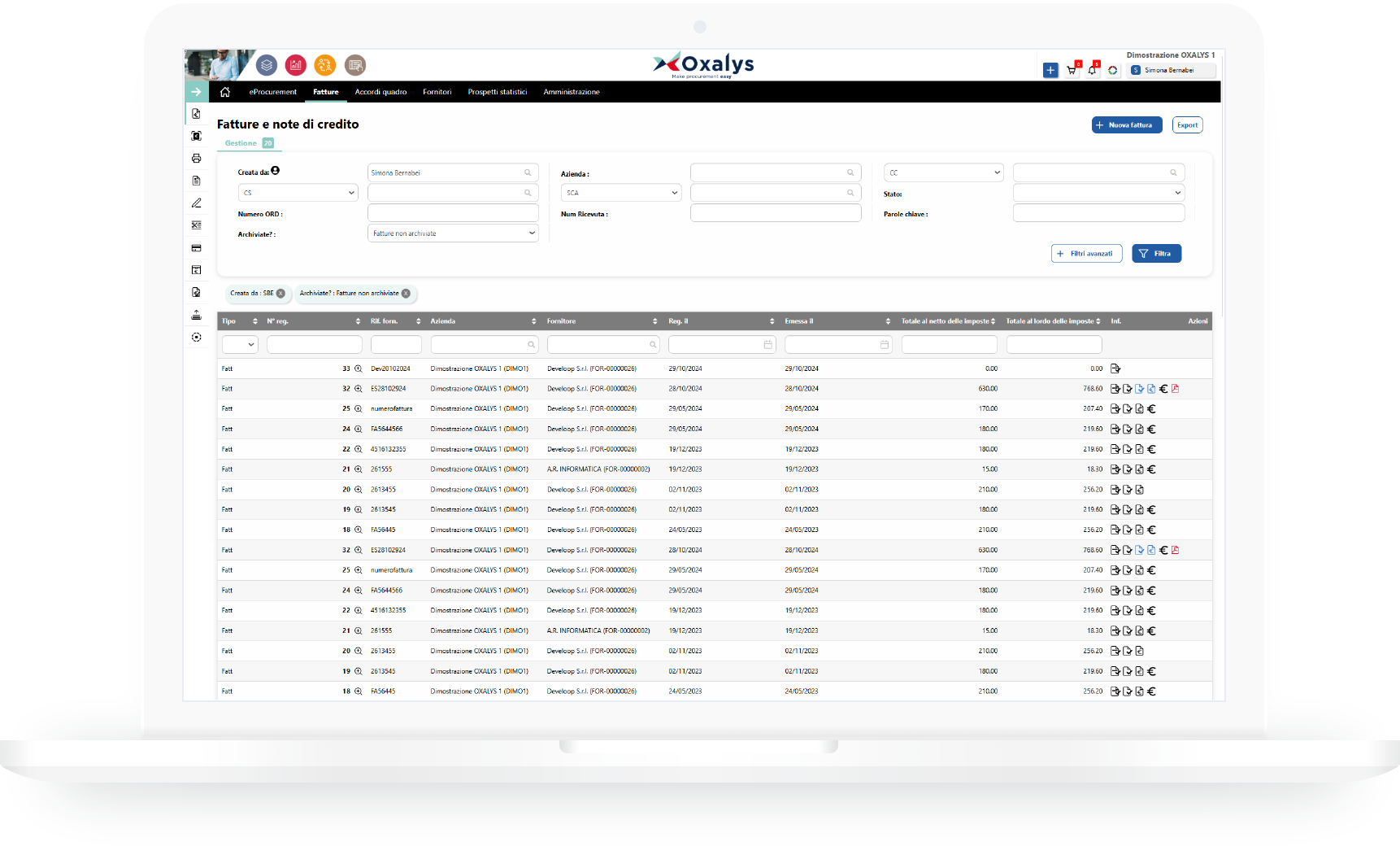The height and width of the screenshot is (846, 1400).
Task: Select the pen edit sidebar icon
Action: [196, 203]
